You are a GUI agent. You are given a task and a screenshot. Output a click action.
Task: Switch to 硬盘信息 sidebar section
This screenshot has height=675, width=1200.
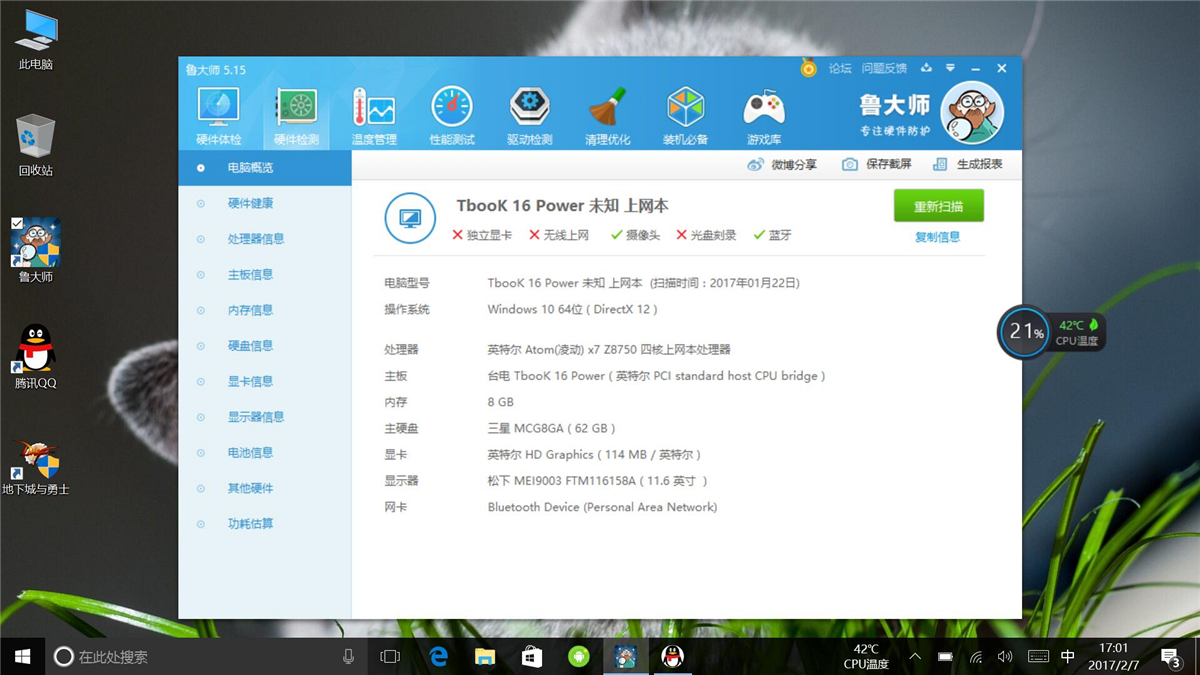(x=250, y=346)
